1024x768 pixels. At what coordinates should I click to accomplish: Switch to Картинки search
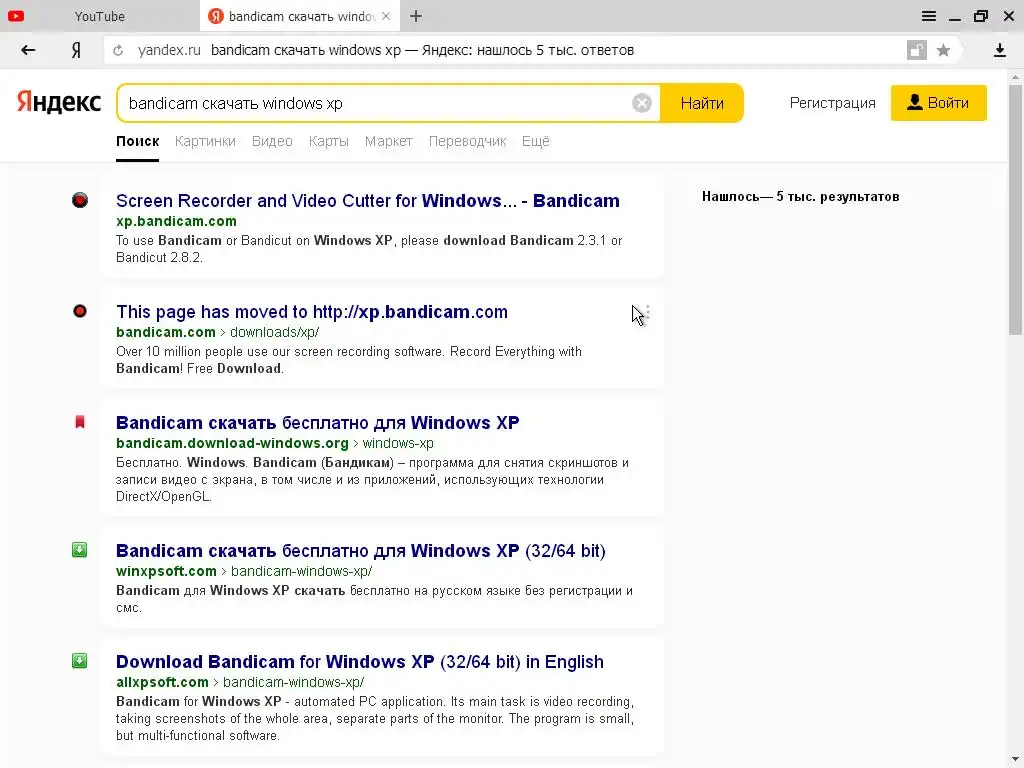click(x=205, y=141)
